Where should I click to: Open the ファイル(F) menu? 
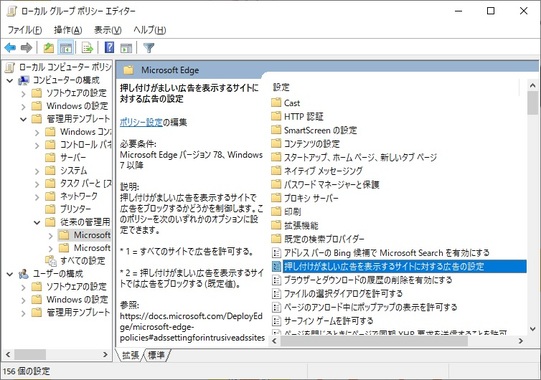pyautogui.click(x=25, y=30)
